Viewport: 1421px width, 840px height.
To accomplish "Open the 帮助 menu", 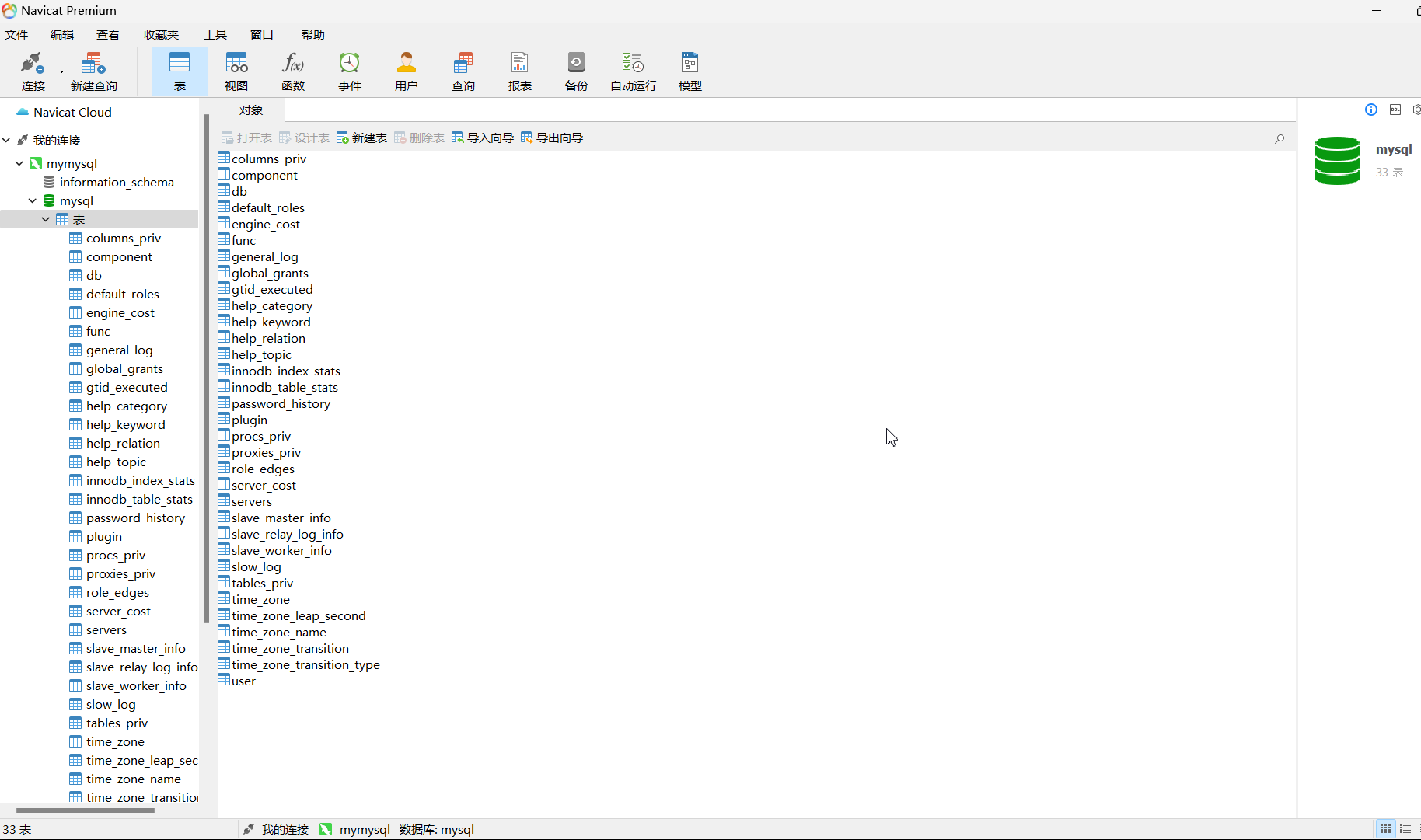I will [313, 34].
